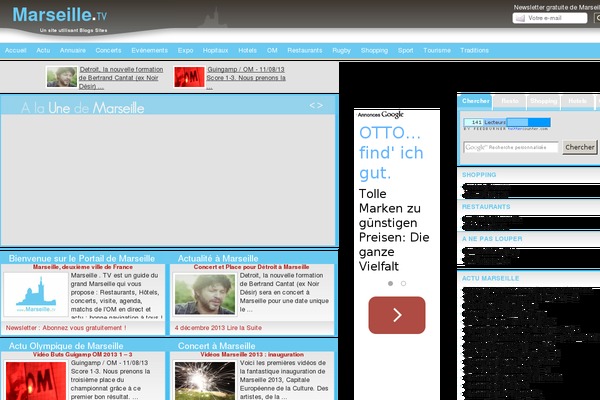Click the SHOPPING sidebar heading
The image size is (600, 400).
pyautogui.click(x=479, y=175)
